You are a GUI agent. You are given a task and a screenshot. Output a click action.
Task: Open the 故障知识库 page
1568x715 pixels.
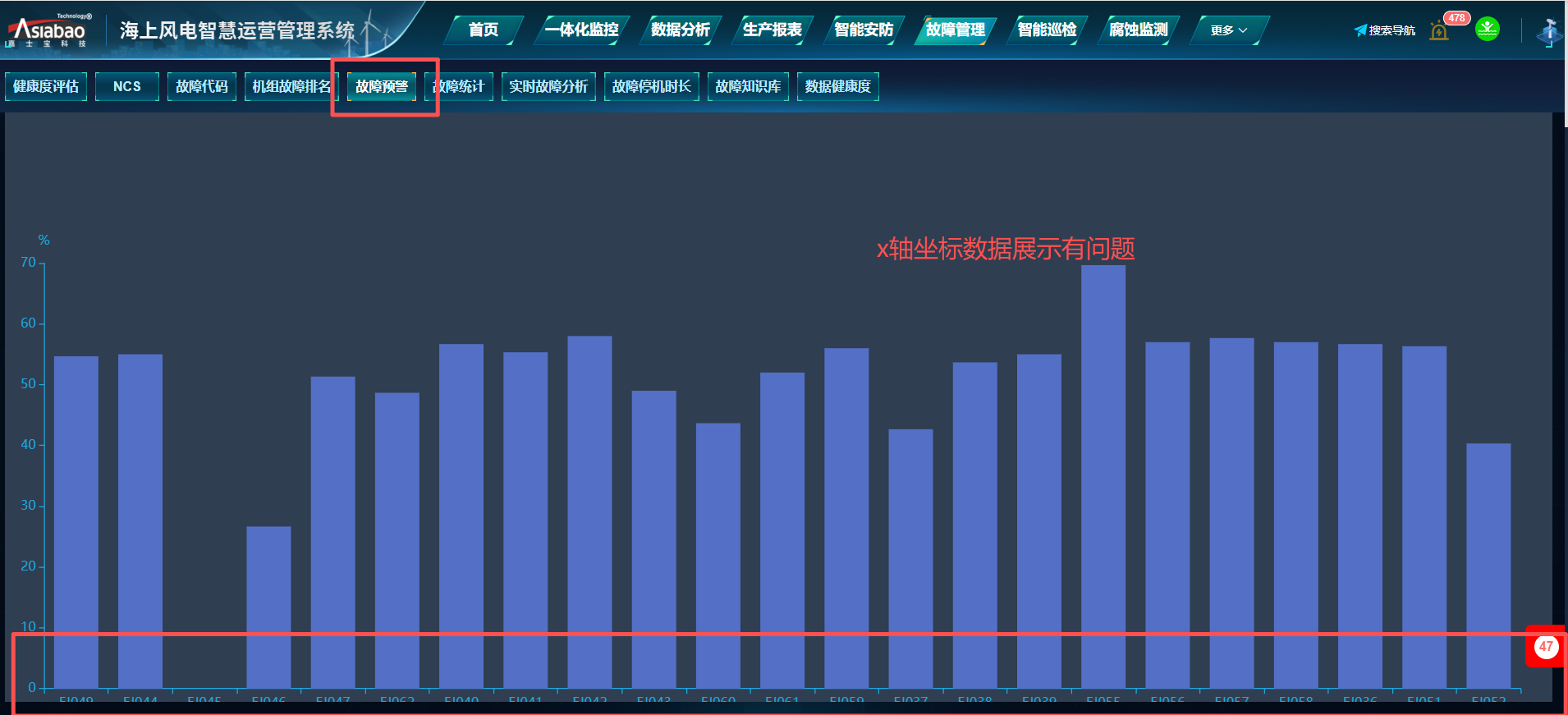(x=747, y=86)
